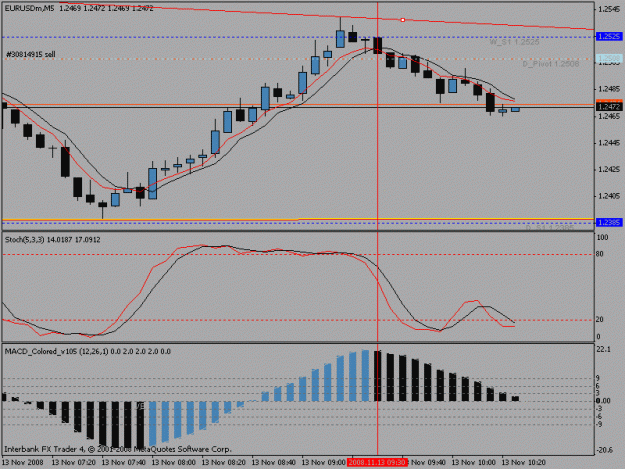The height and width of the screenshot is (469, 625).
Task: Click the 13 Nov 08:20 time label
Action: tap(224, 463)
